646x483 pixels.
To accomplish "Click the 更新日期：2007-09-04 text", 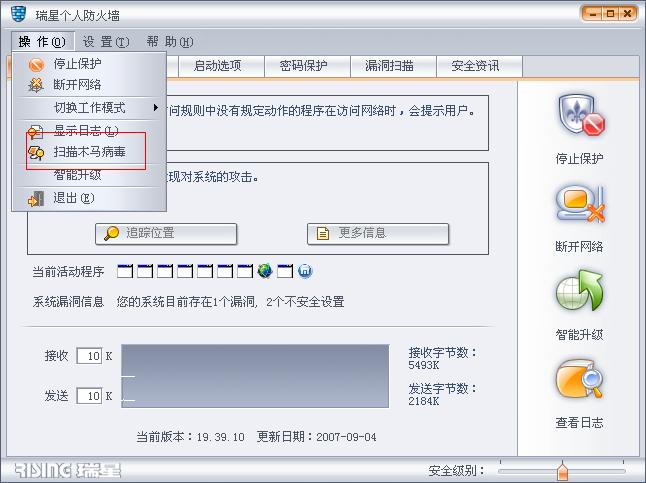I will (x=316, y=437).
